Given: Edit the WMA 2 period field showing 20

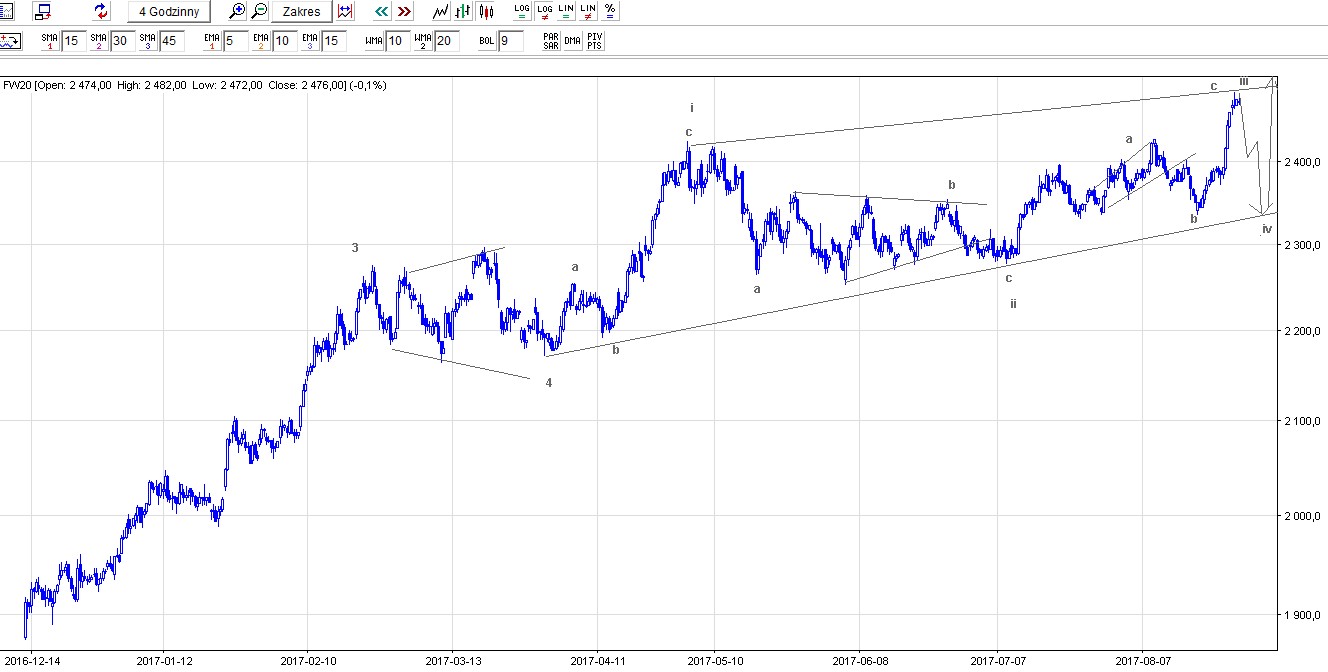Looking at the screenshot, I should (447, 41).
